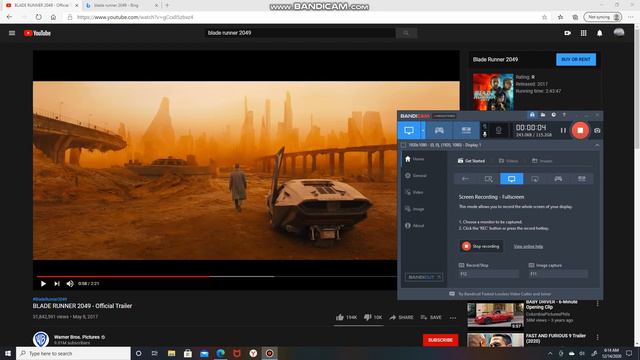Dislike the Blade Runner 2049 trailer
Viewport: 640px width, 360px height.
tap(373, 317)
